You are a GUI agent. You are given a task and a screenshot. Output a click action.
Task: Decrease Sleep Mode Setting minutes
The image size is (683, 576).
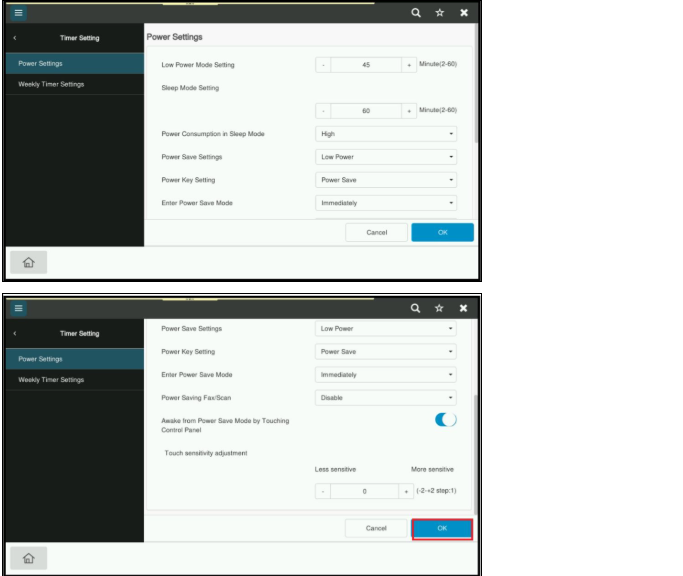pyautogui.click(x=323, y=111)
